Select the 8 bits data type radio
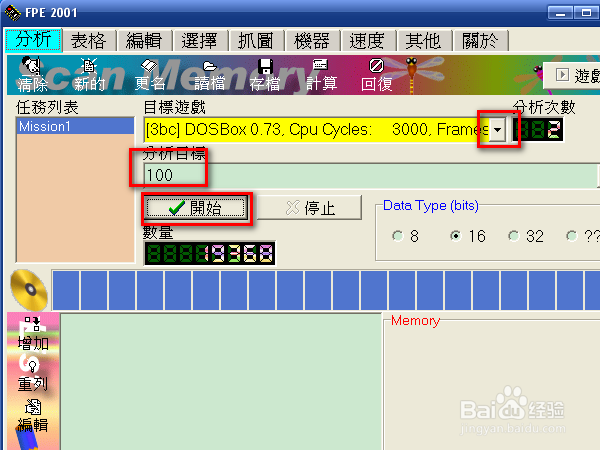Screen dimensions: 600x450 coord(398,236)
